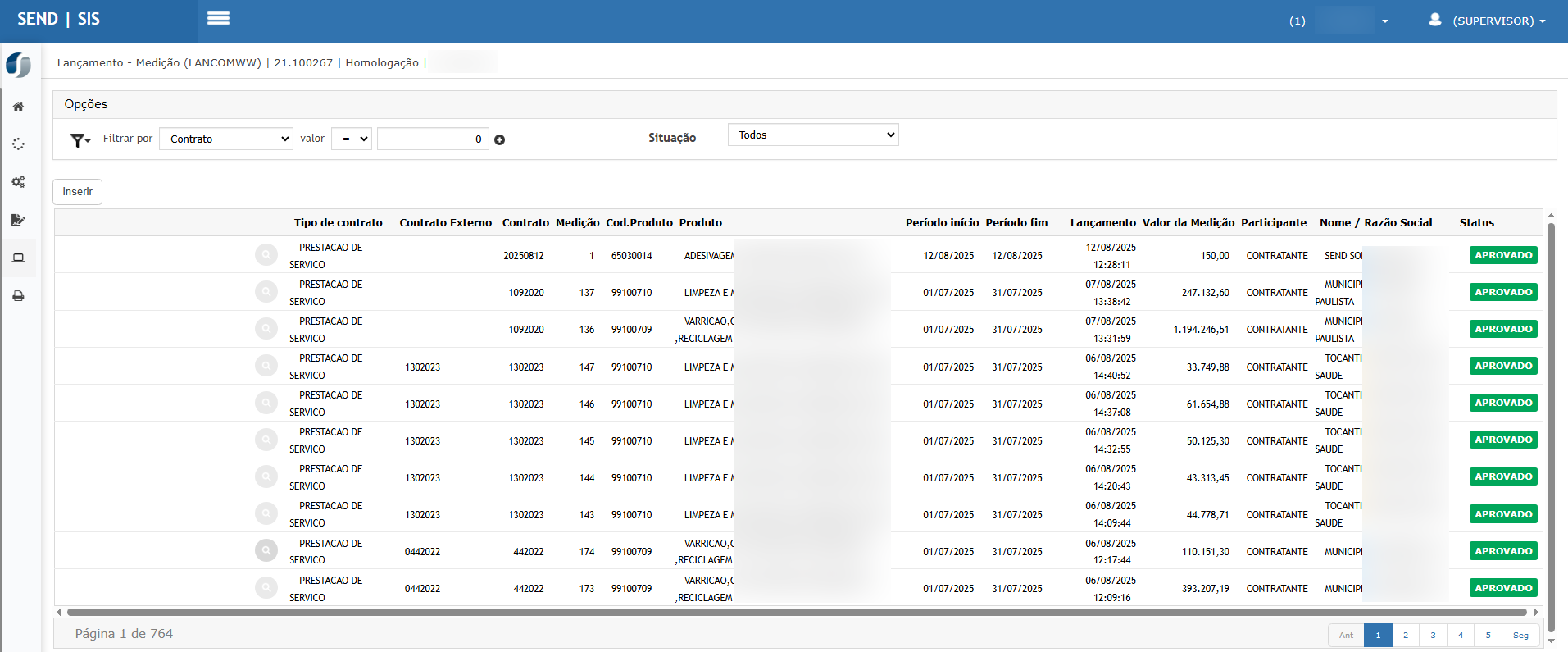Viewport: 1568px width, 652px height.
Task: Click the horizontal scrollbar under the table
Action: tap(795, 612)
